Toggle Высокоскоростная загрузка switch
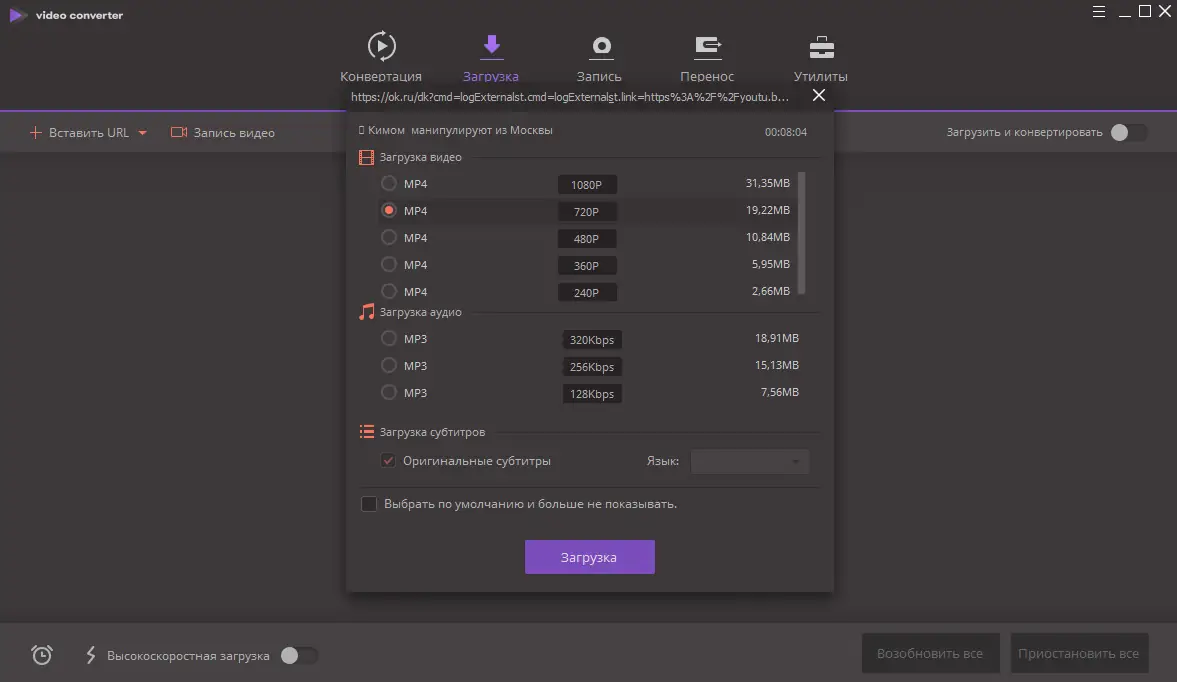 tap(299, 655)
